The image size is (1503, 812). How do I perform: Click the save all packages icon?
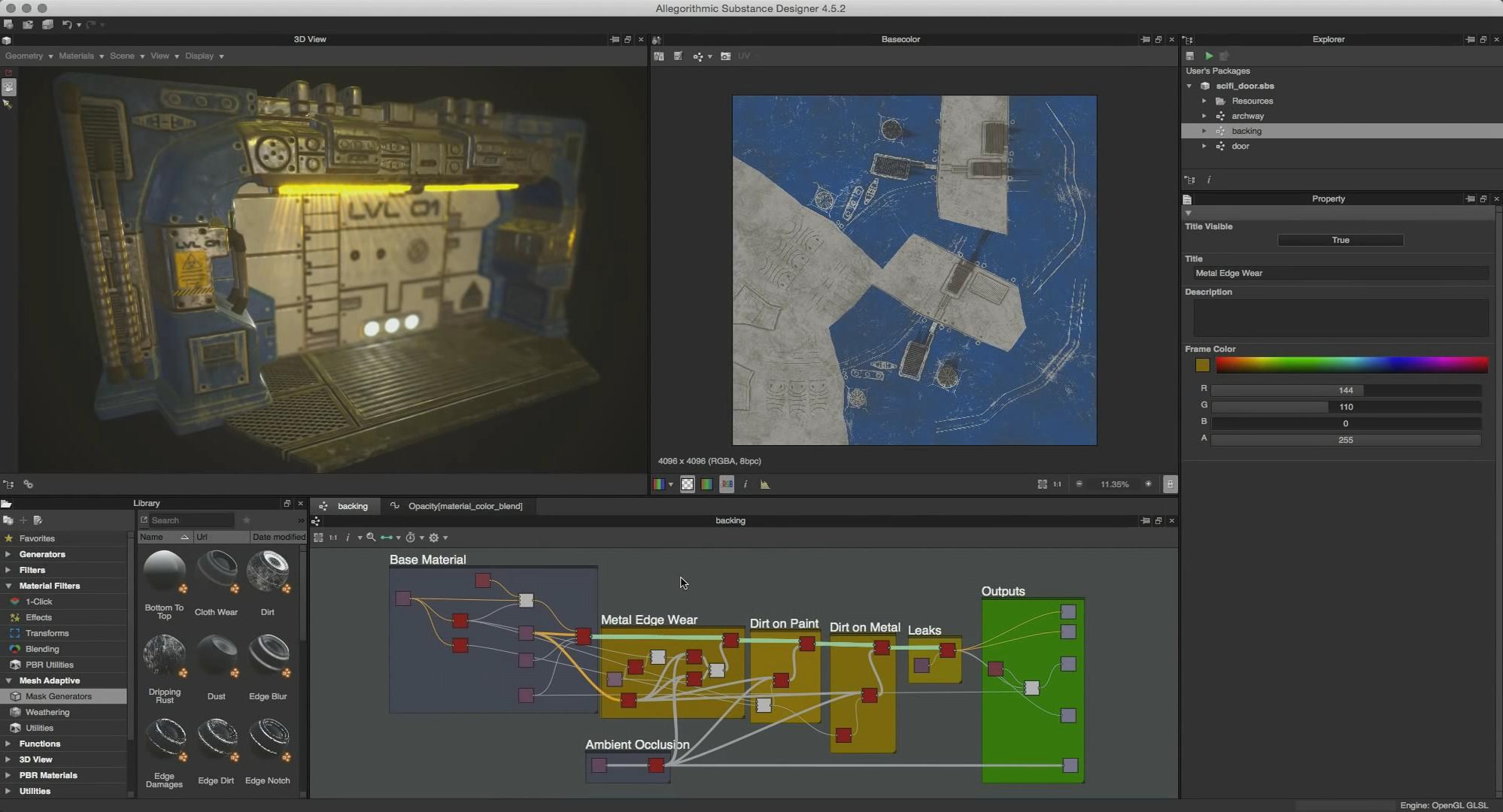[x=47, y=25]
